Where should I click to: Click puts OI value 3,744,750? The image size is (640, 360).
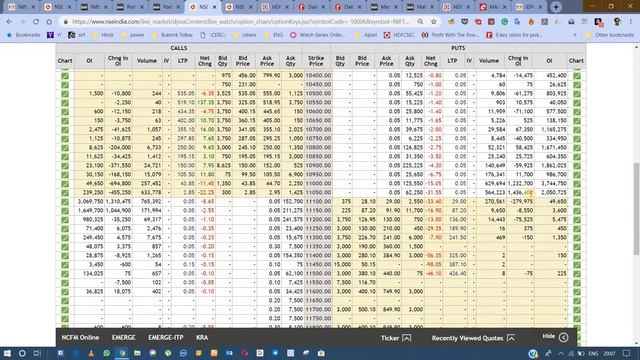pos(553,184)
